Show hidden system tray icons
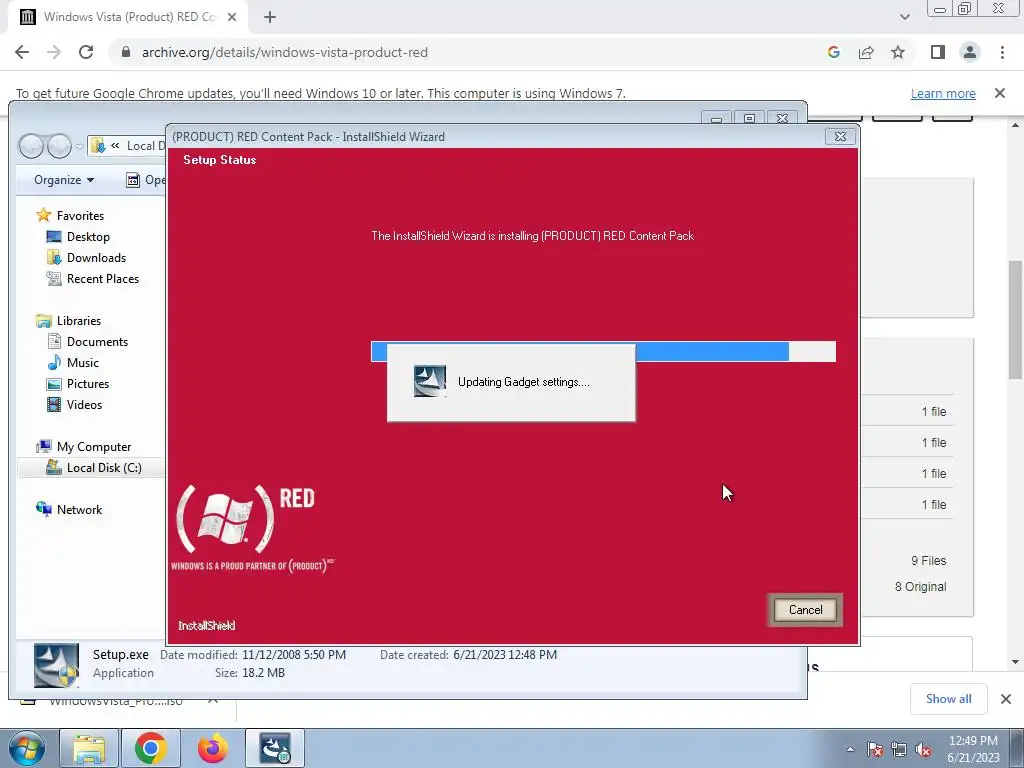Viewport: 1024px width, 768px height. 850,749
